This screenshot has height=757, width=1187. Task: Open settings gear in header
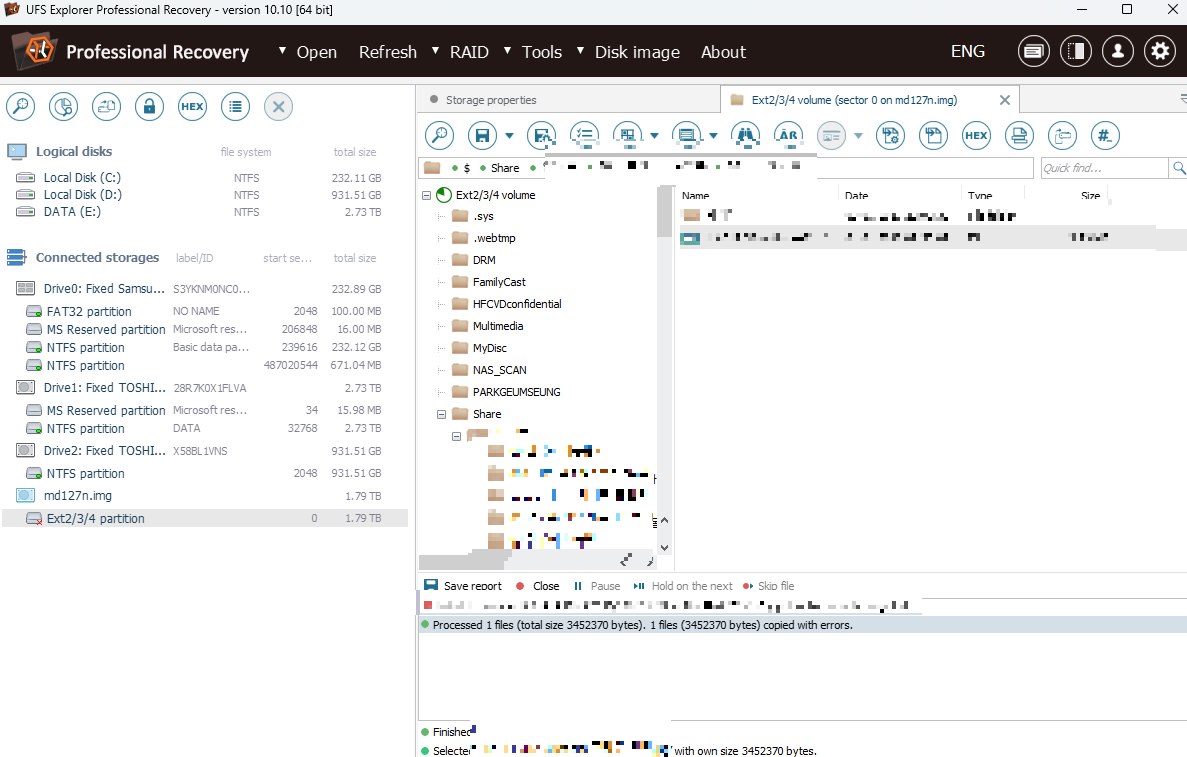1160,51
